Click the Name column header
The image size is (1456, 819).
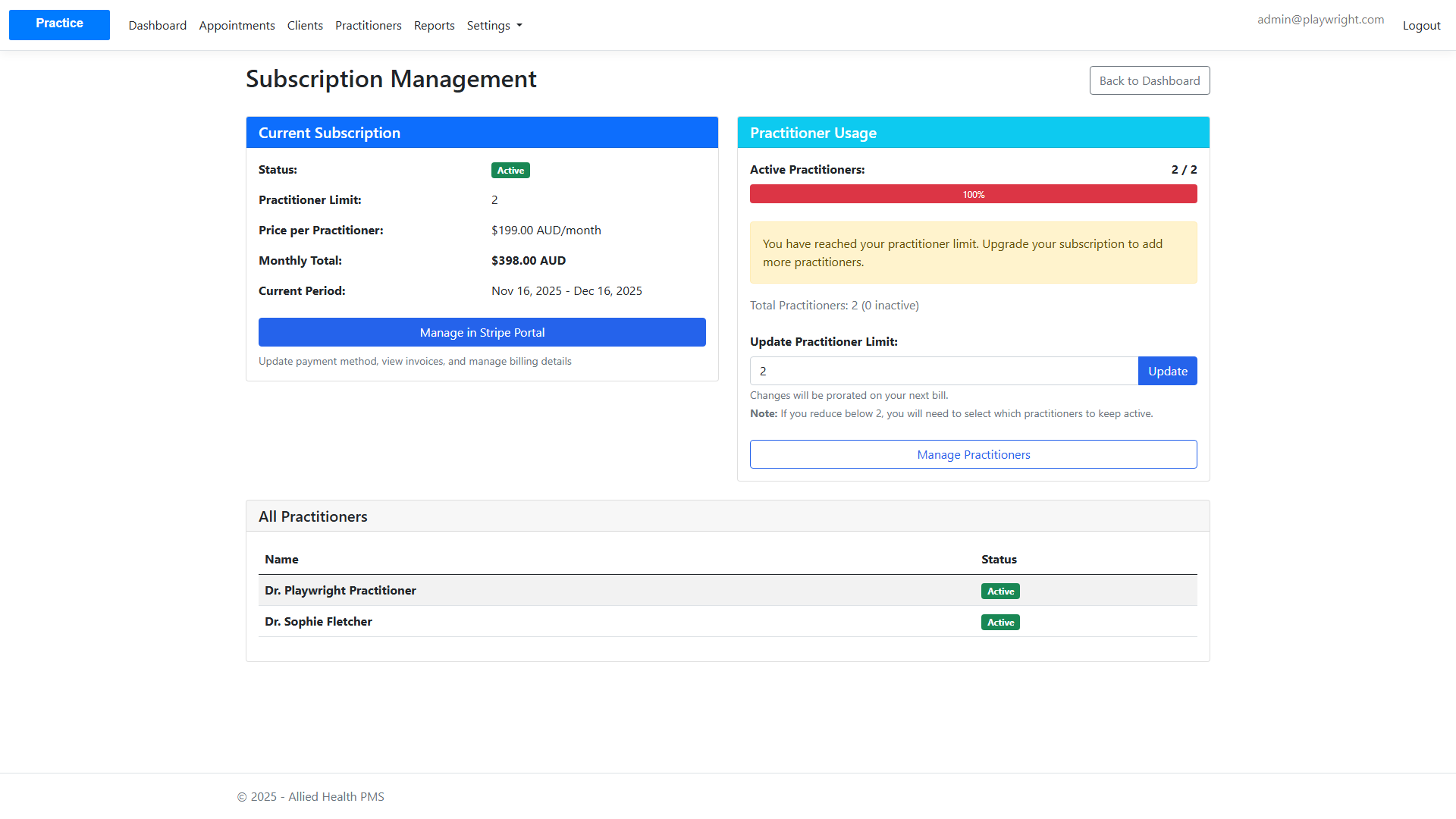[281, 559]
